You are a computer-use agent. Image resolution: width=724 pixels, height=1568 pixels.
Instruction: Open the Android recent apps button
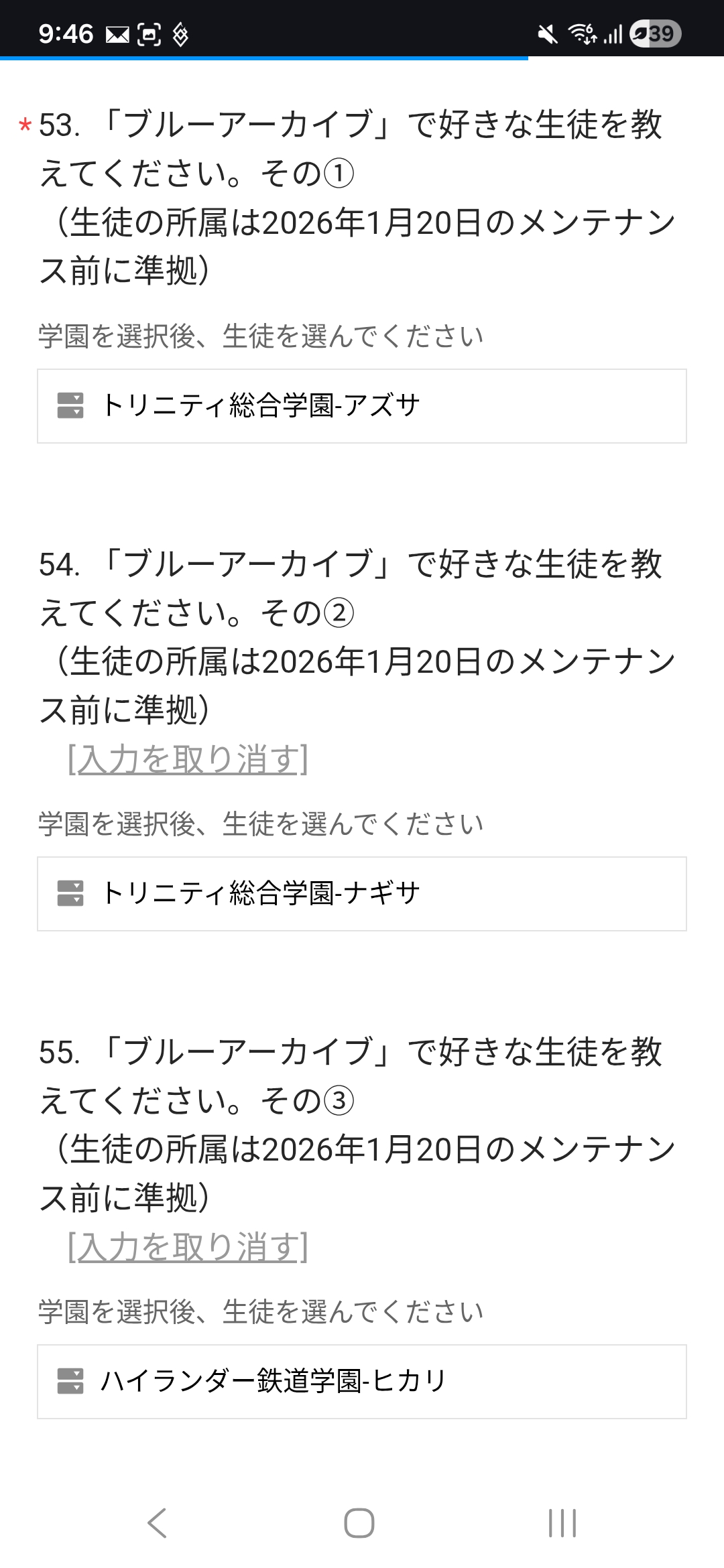562,1522
